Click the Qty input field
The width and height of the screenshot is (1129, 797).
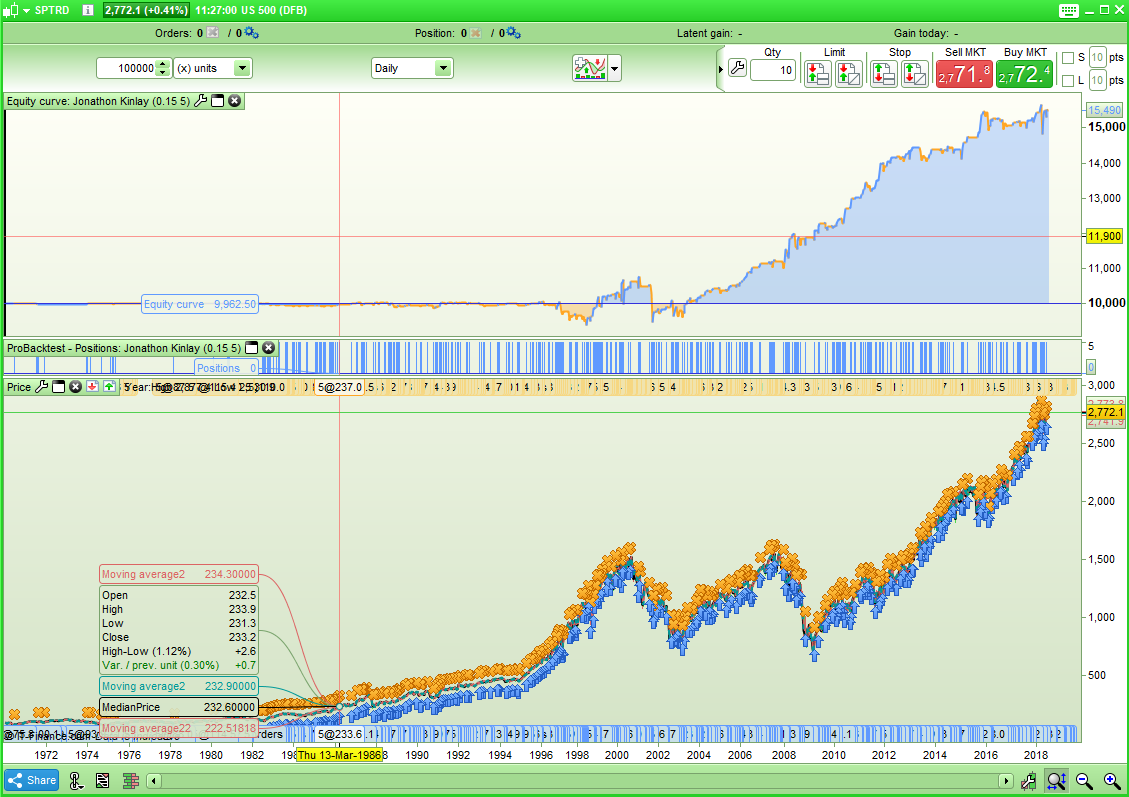click(773, 71)
